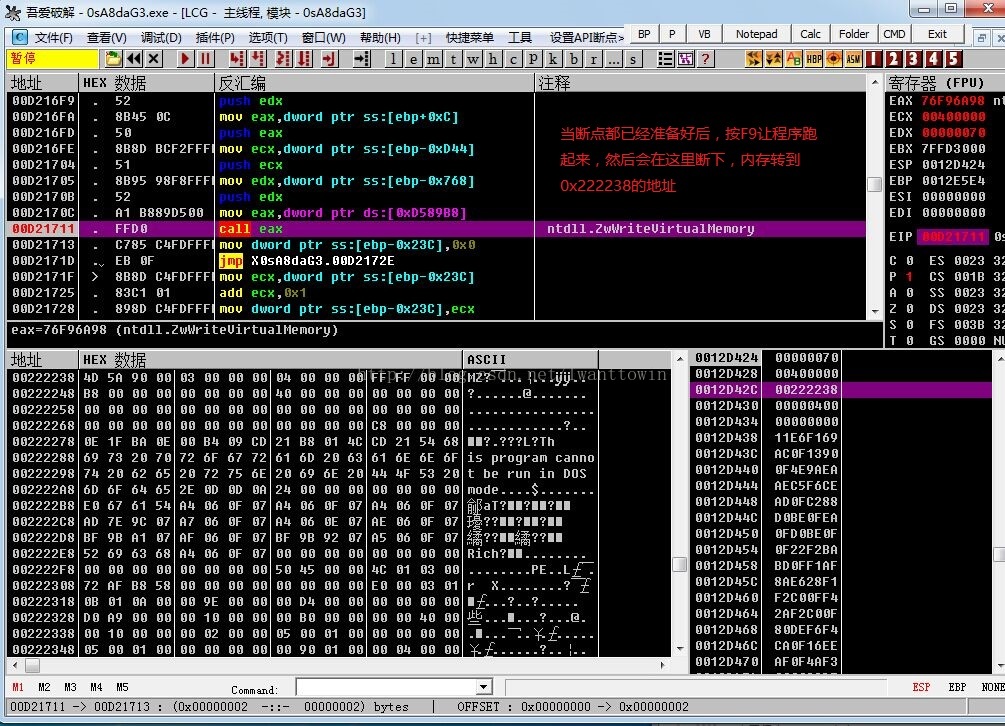
Task: Switch to memory dump tab M2
Action: click(44, 687)
